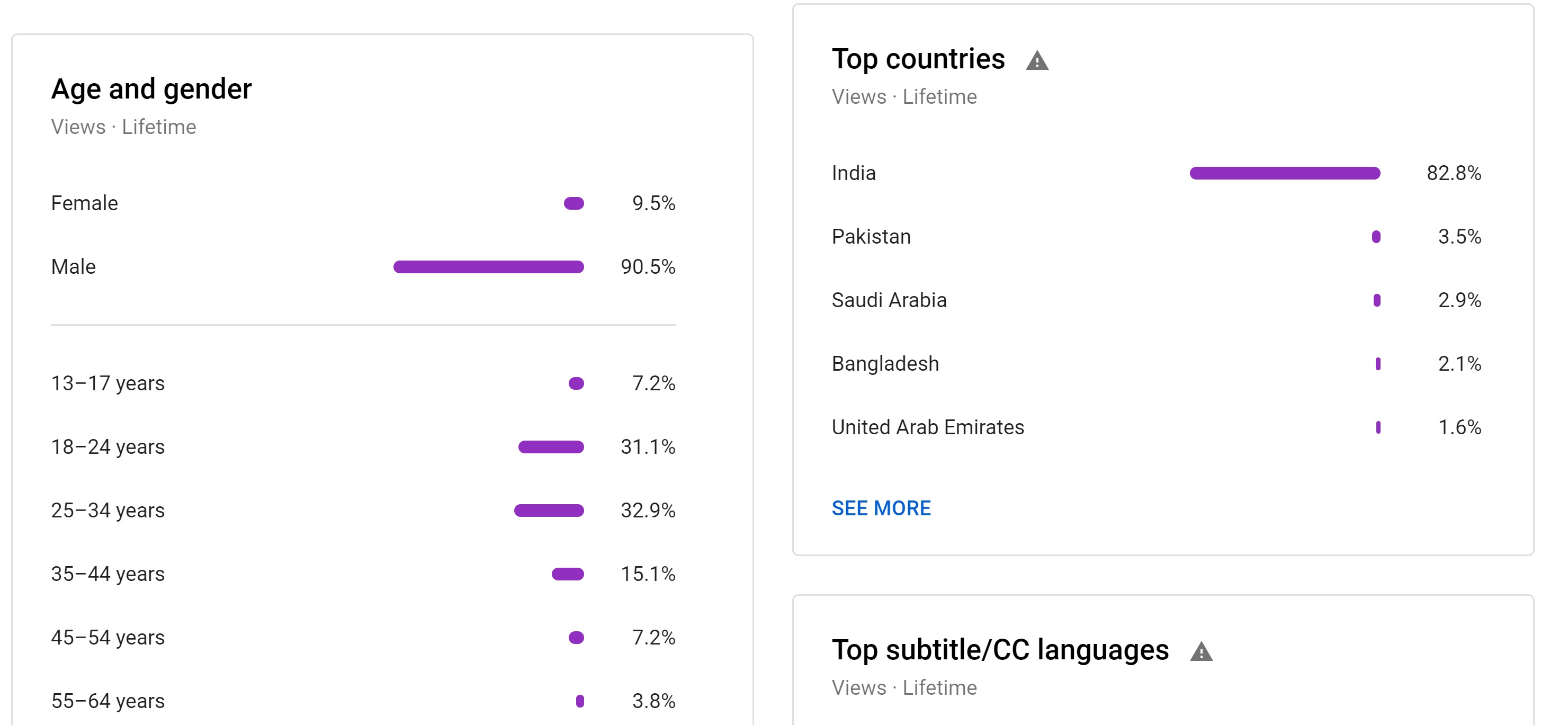Click the Bangladesh country label
This screenshot has width=1568, height=725.
point(885,363)
